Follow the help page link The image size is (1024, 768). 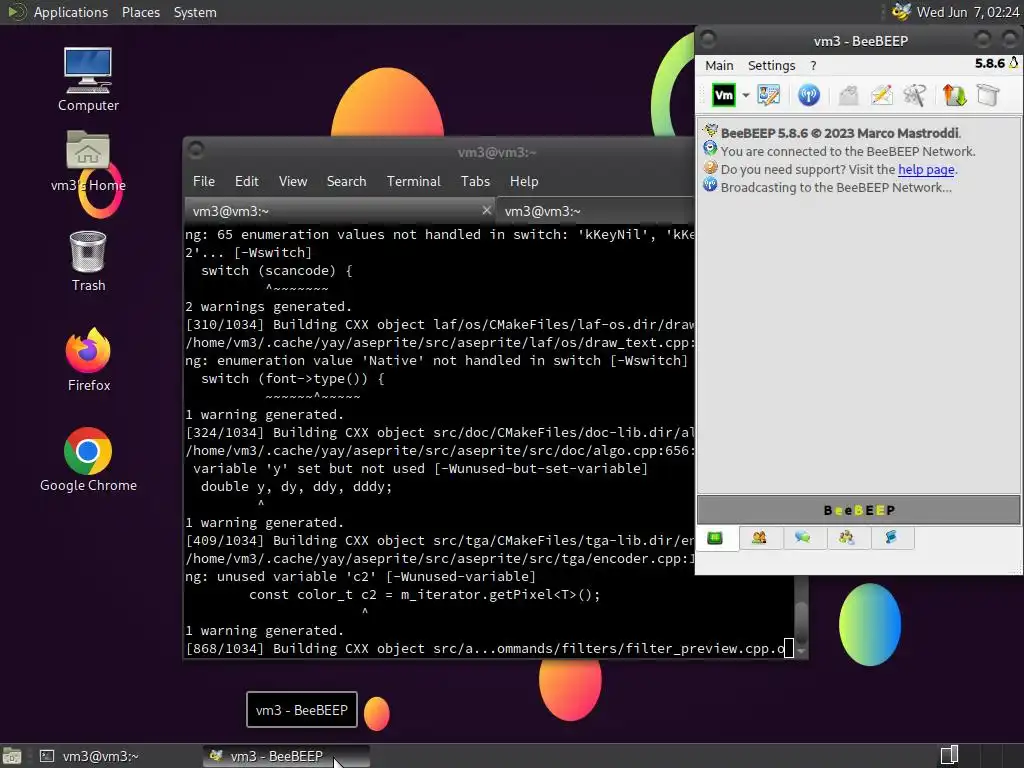[x=926, y=169]
